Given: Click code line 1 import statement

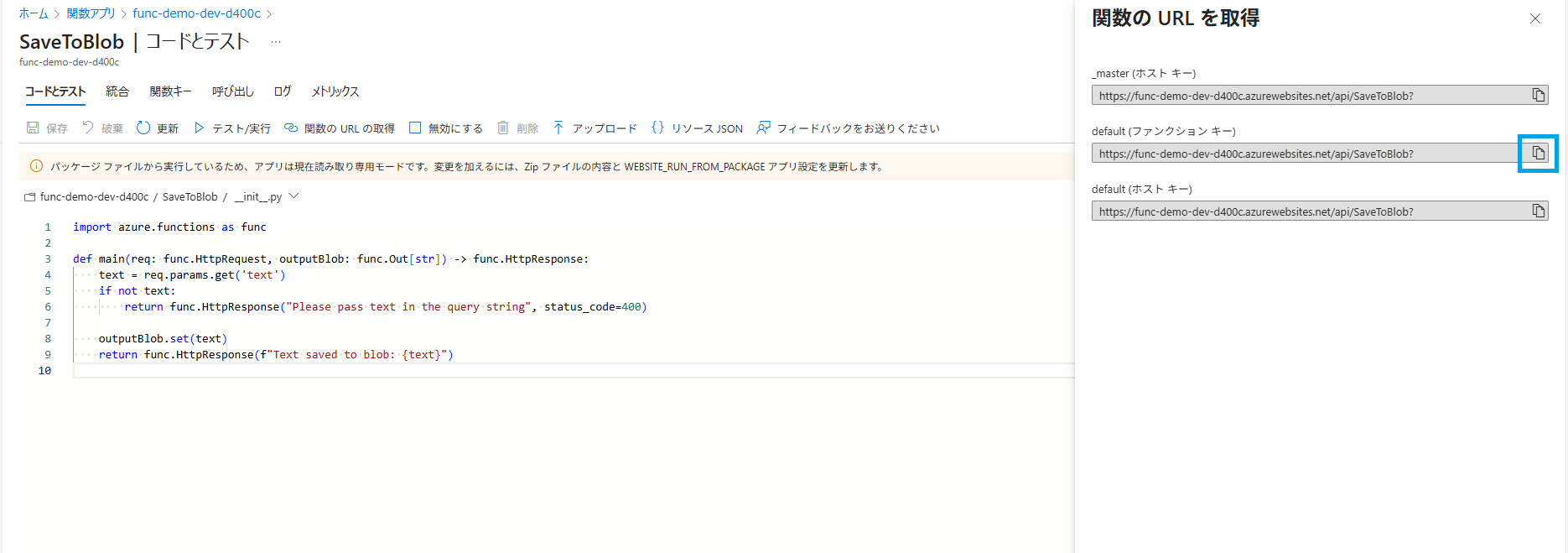Looking at the screenshot, I should click(x=169, y=227).
